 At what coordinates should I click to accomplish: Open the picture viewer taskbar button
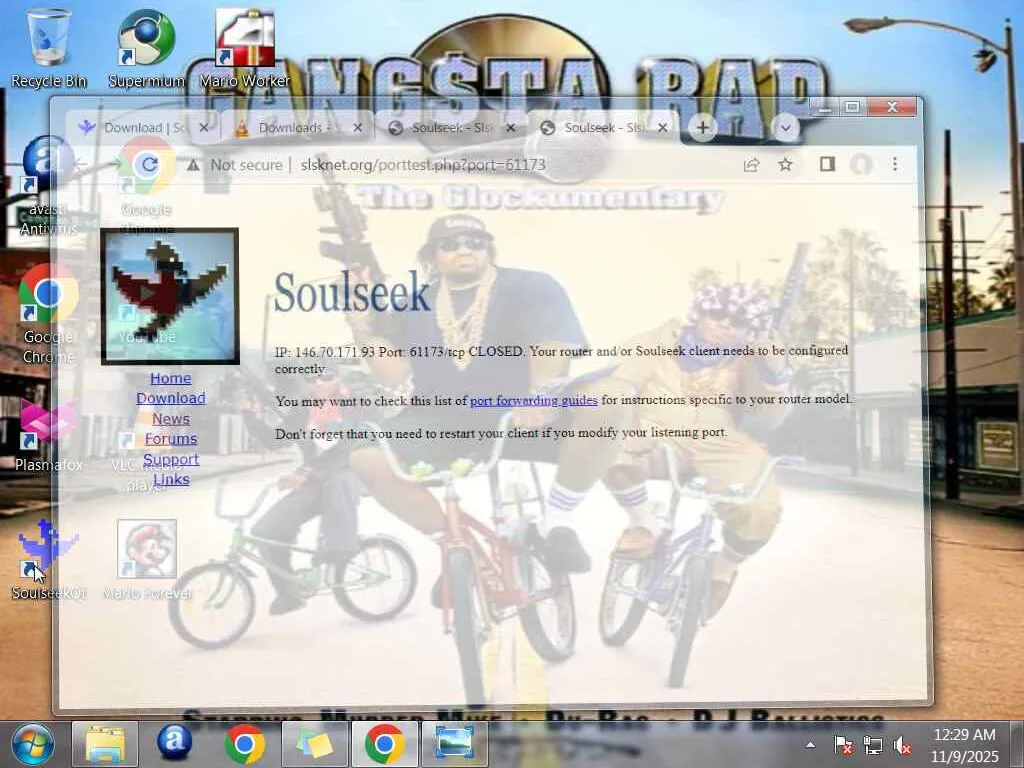pyautogui.click(x=455, y=744)
